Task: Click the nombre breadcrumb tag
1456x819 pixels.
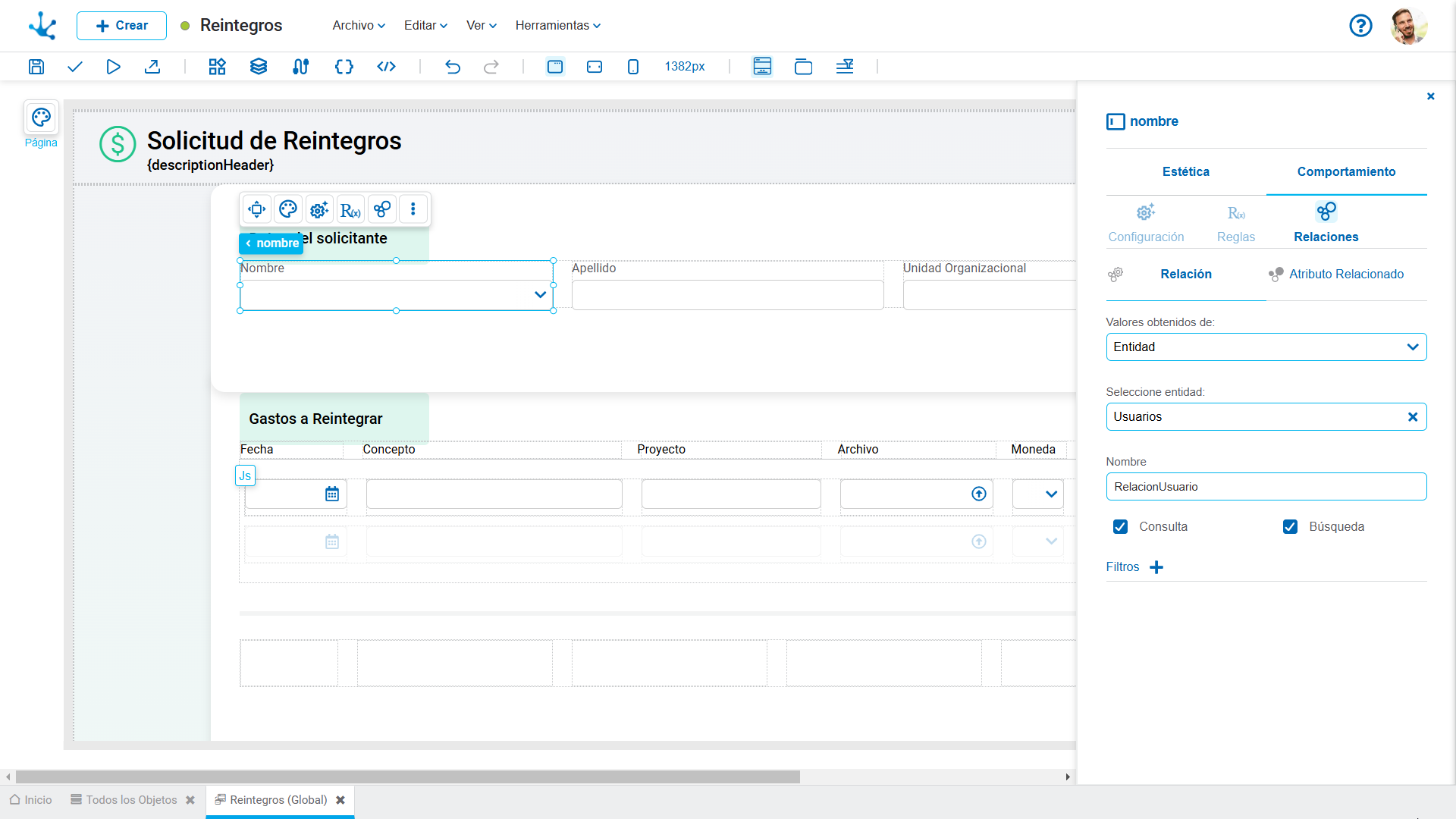Action: pos(271,243)
